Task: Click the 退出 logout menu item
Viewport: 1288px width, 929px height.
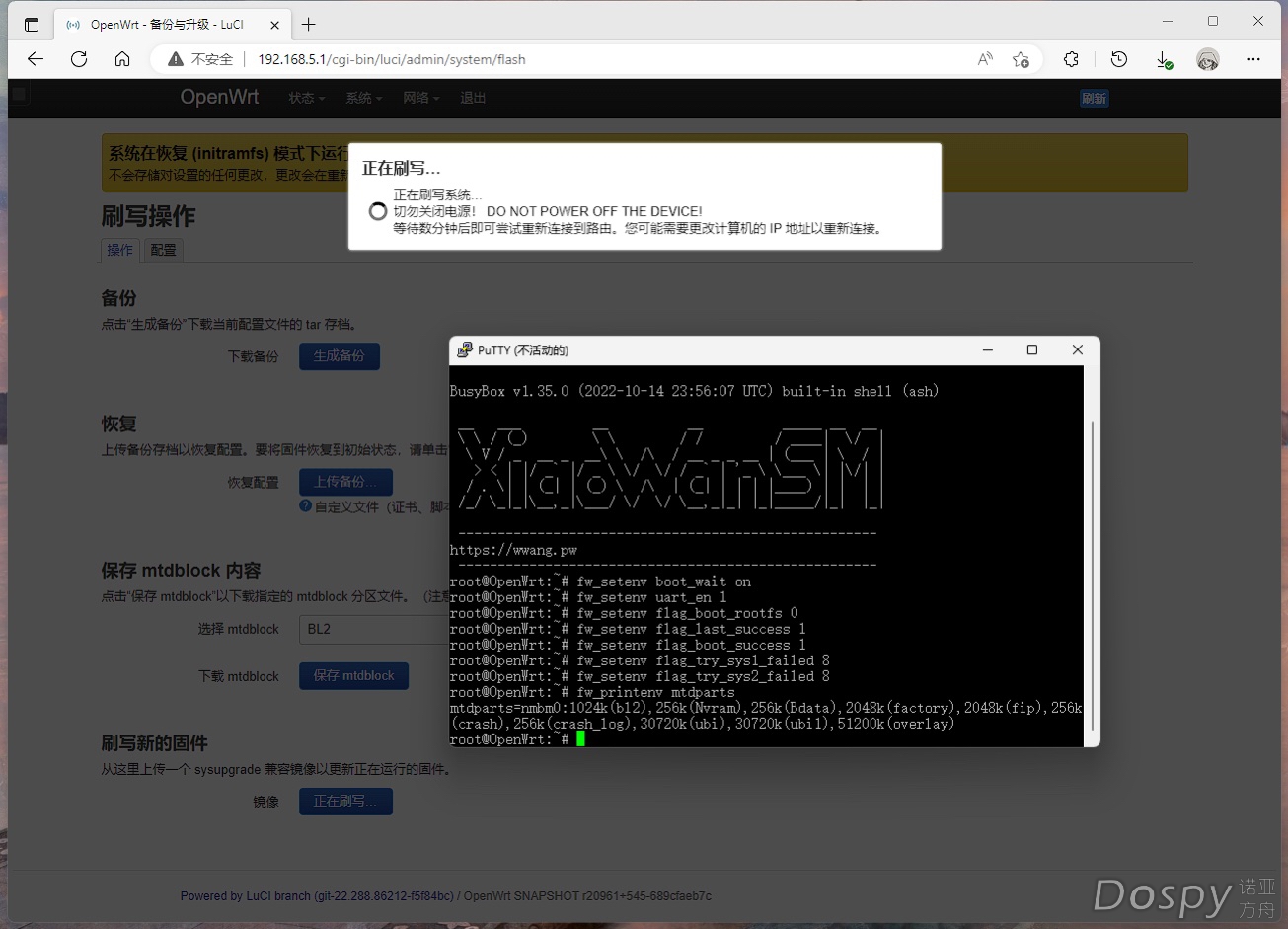Action: pos(473,98)
